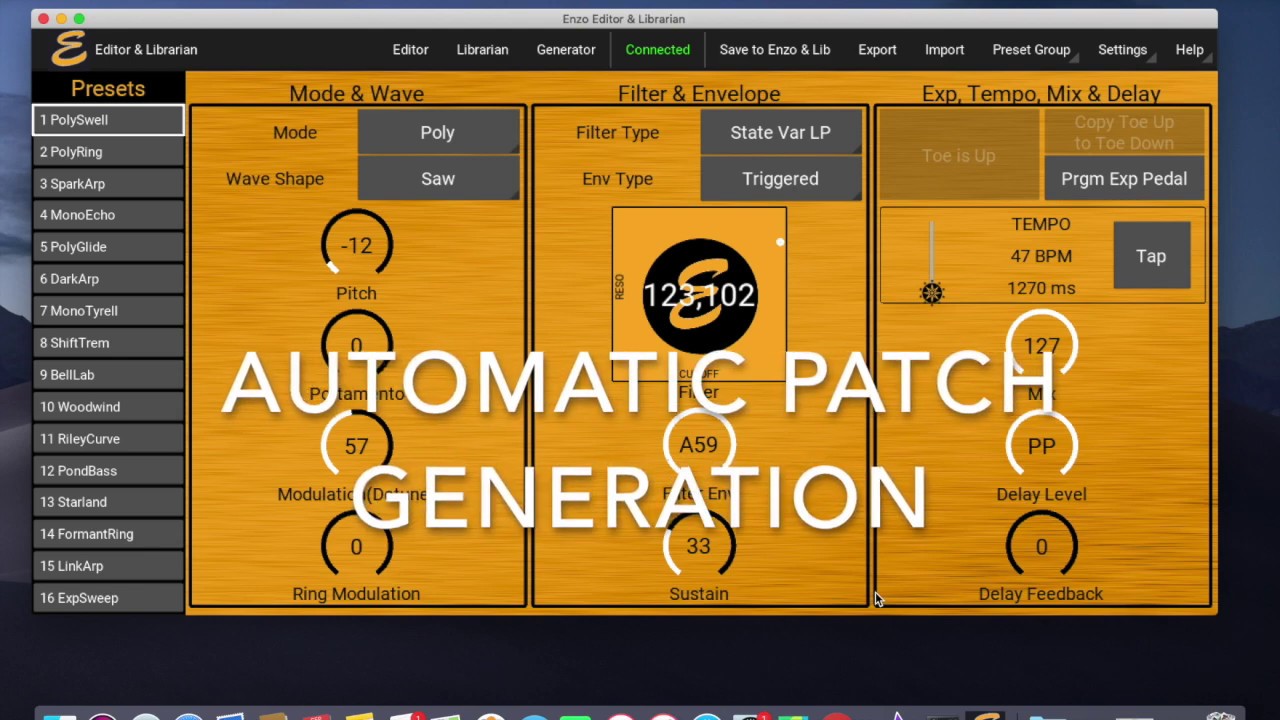Select preset 13 Starland

108,502
